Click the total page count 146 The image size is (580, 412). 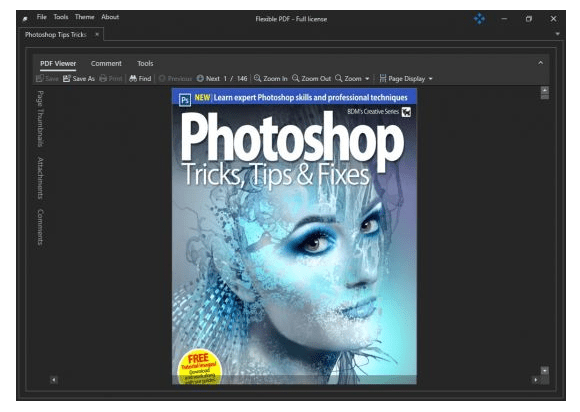pos(242,79)
